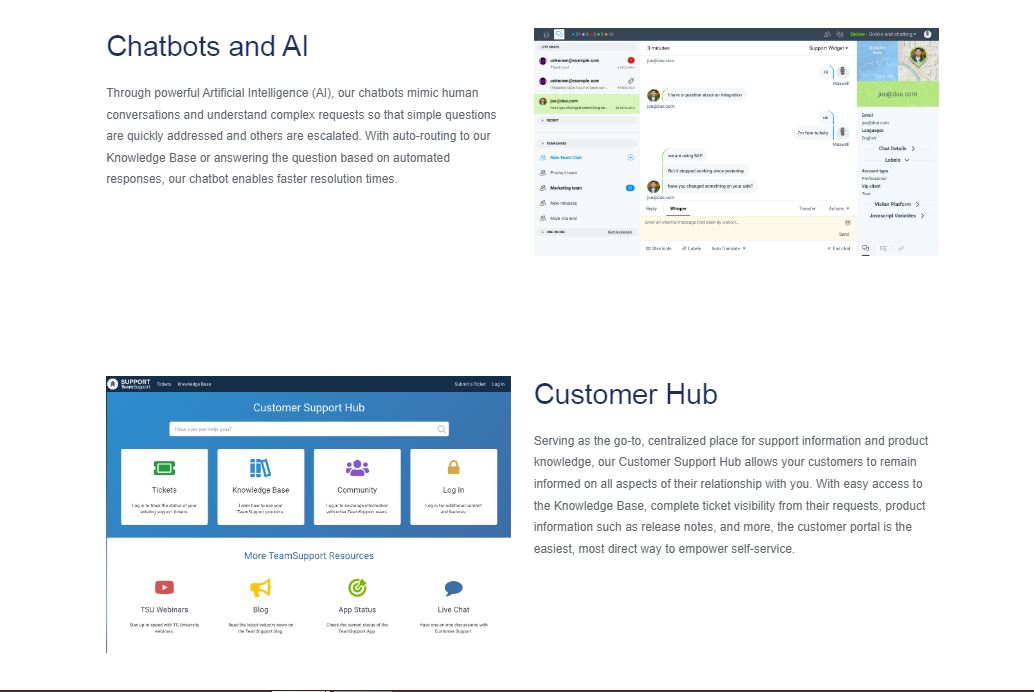This screenshot has height=692, width=1034.
Task: Click the search magnifier in hub search bar
Action: click(x=441, y=429)
